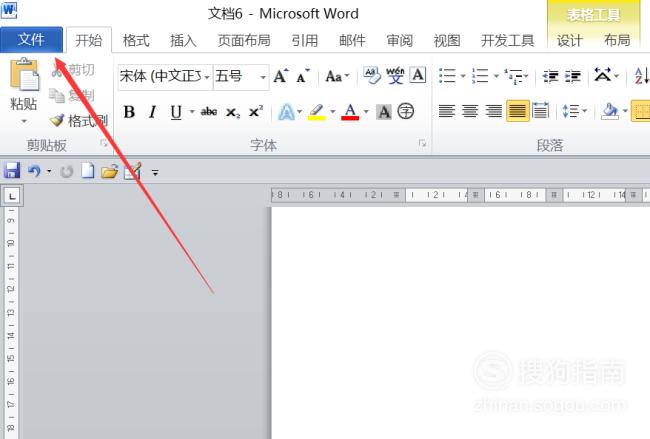650x439 pixels.
Task: Toggle subscript formatting
Action: pyautogui.click(x=233, y=112)
